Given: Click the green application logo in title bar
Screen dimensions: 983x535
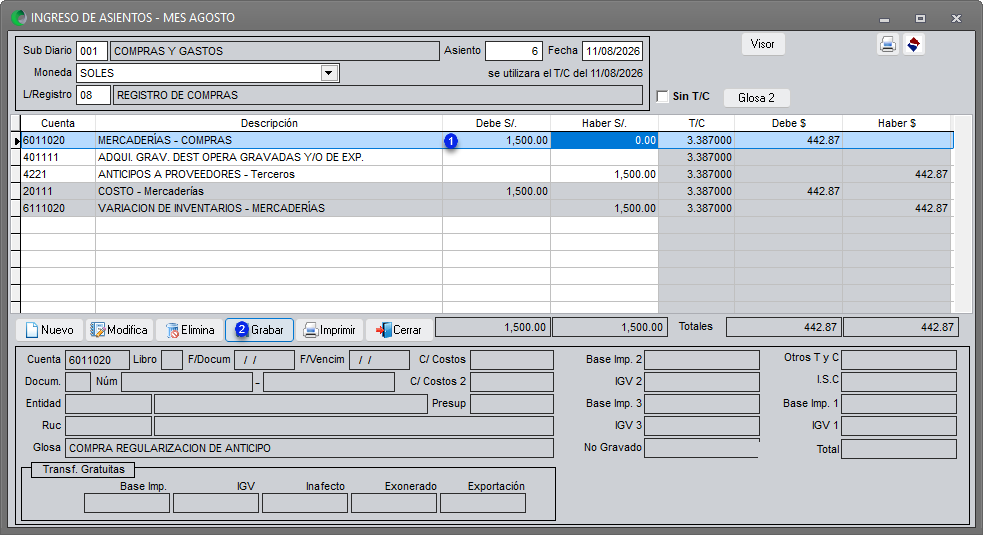Looking at the screenshot, I should point(19,18).
